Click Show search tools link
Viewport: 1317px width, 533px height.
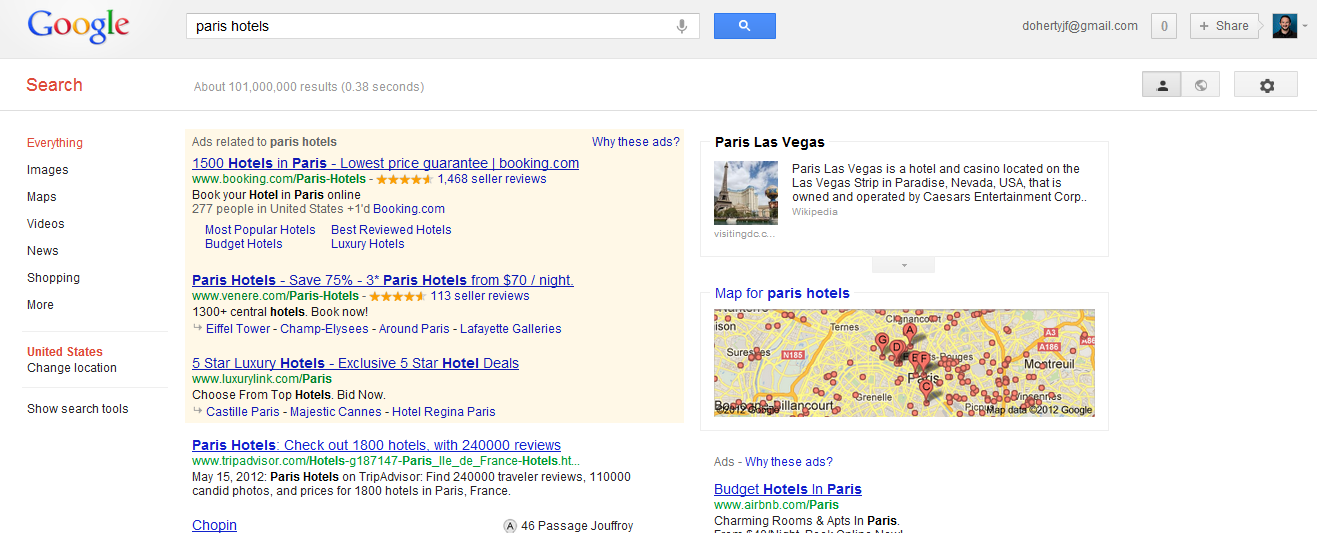[x=78, y=409]
